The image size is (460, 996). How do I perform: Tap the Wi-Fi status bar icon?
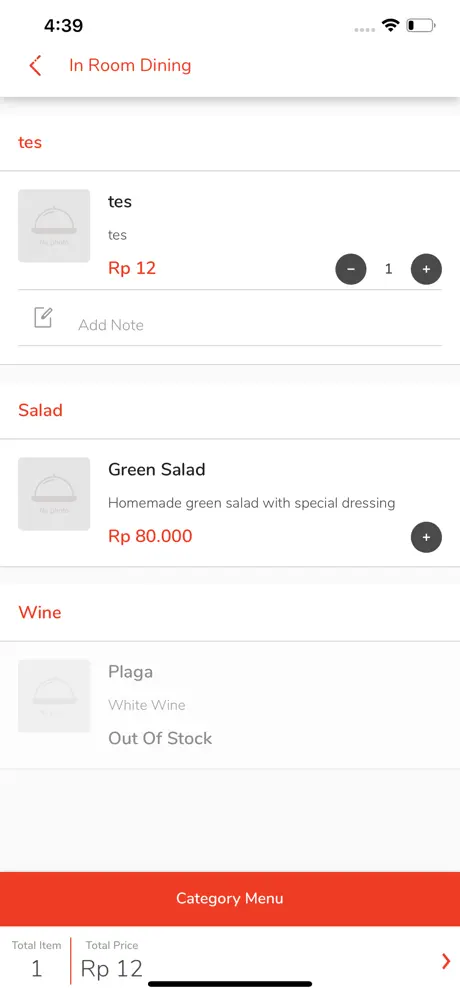pyautogui.click(x=390, y=25)
